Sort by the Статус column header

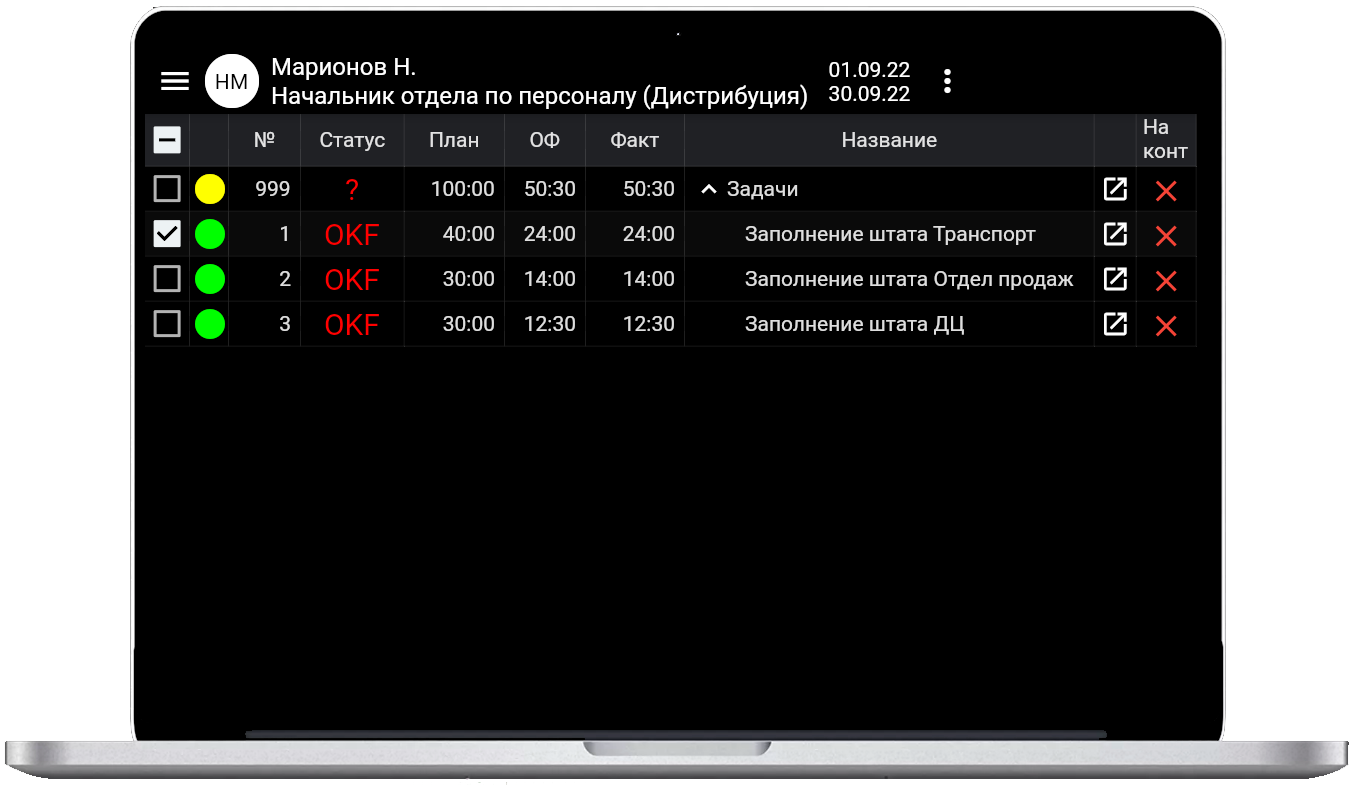click(352, 140)
